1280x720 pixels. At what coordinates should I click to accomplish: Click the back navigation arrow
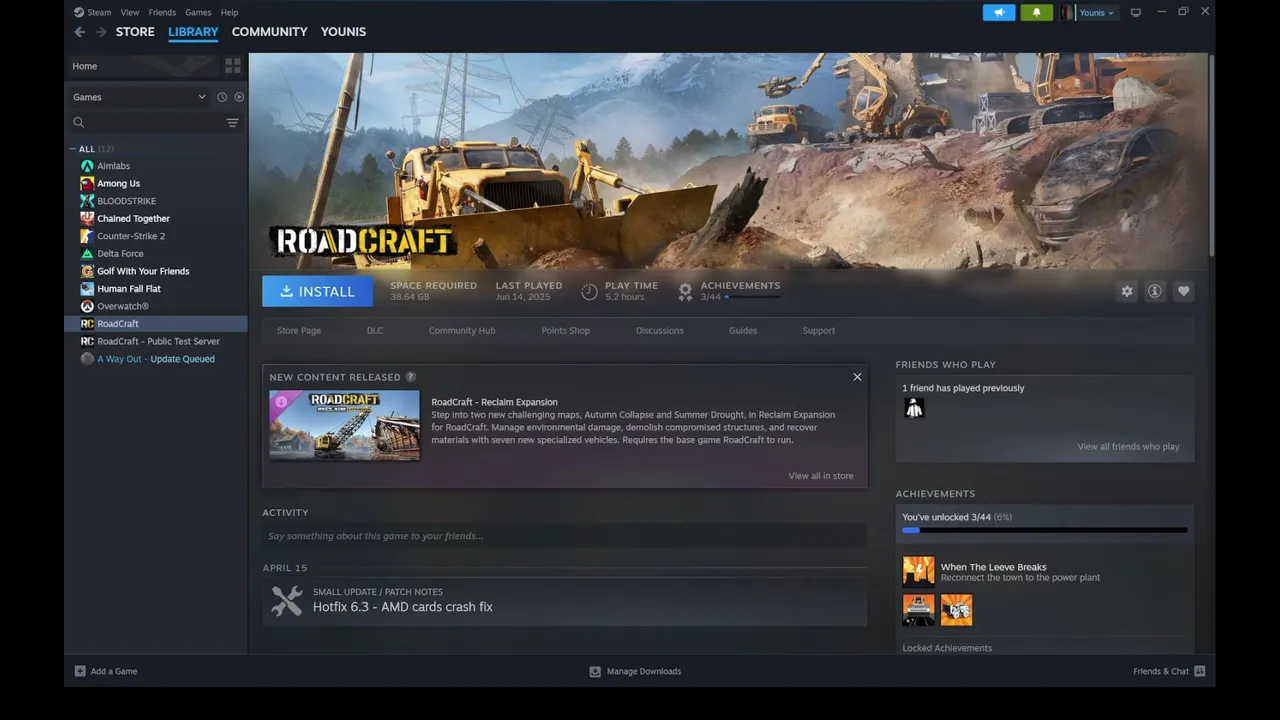[80, 32]
